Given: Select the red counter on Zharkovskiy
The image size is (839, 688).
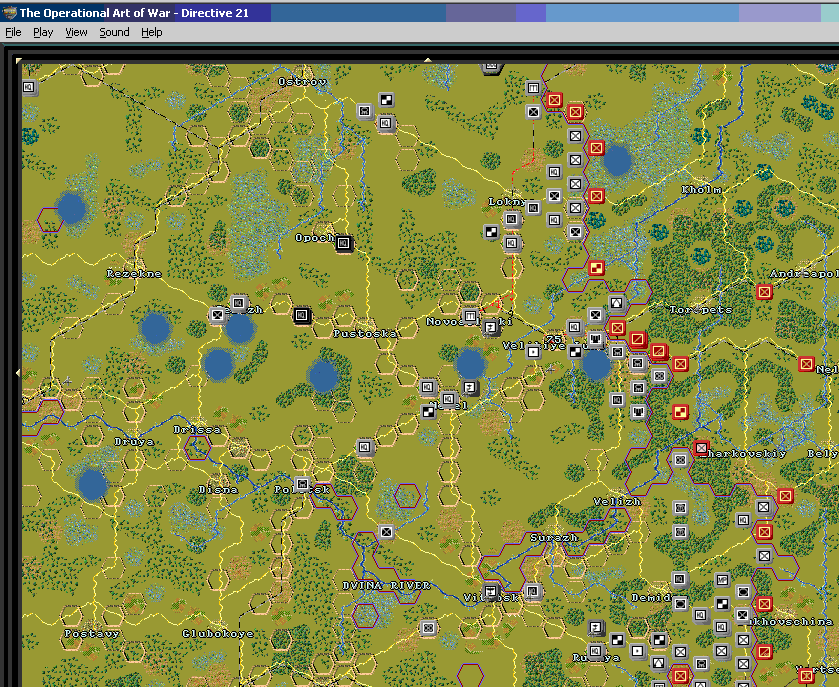Looking at the screenshot, I should 701,448.
